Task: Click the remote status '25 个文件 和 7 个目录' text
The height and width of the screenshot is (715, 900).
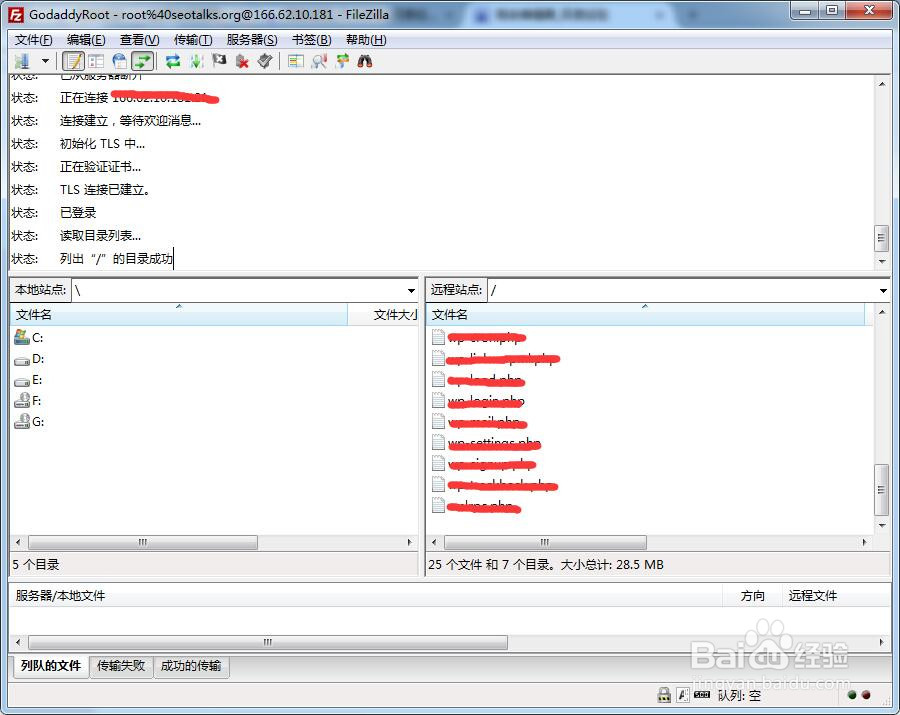Action: tap(491, 565)
